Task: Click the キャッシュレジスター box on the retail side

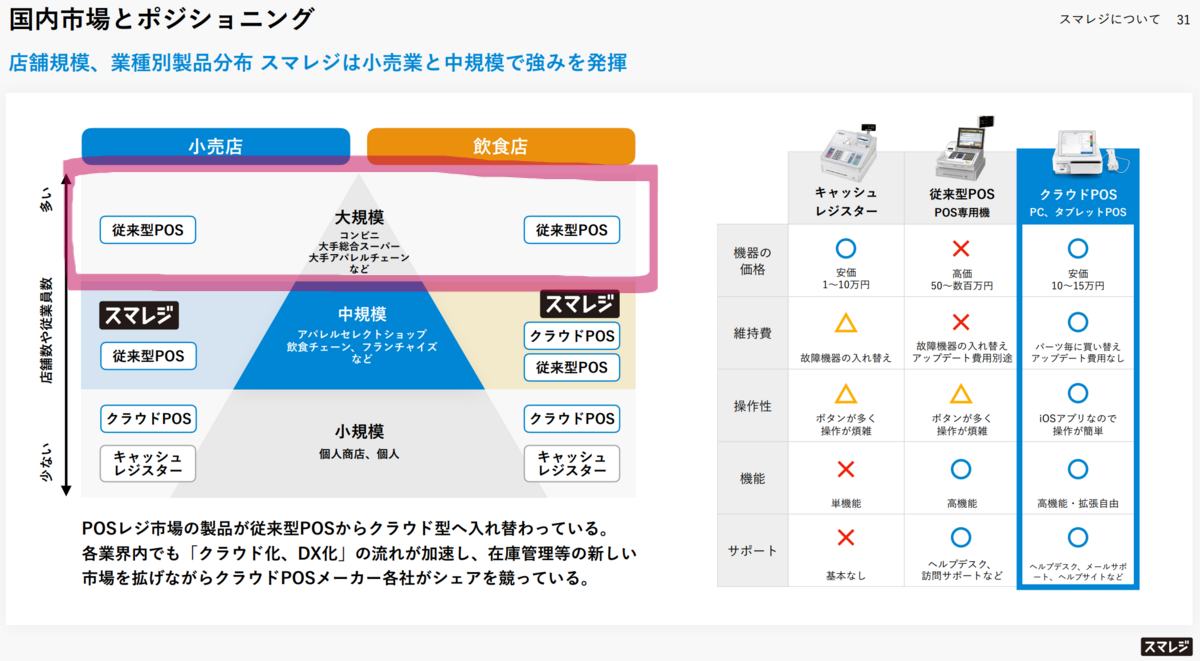Action: click(x=148, y=463)
